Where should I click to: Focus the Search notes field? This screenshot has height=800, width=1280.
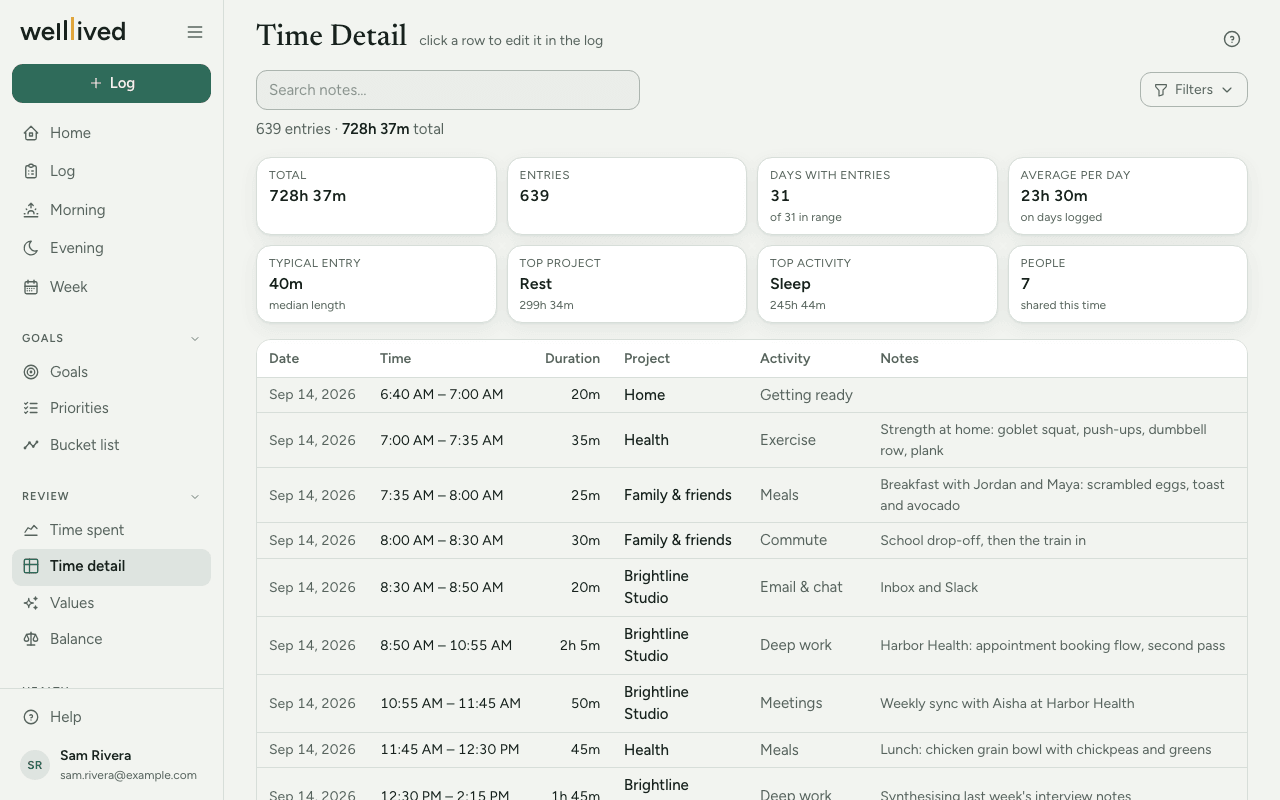click(x=448, y=90)
